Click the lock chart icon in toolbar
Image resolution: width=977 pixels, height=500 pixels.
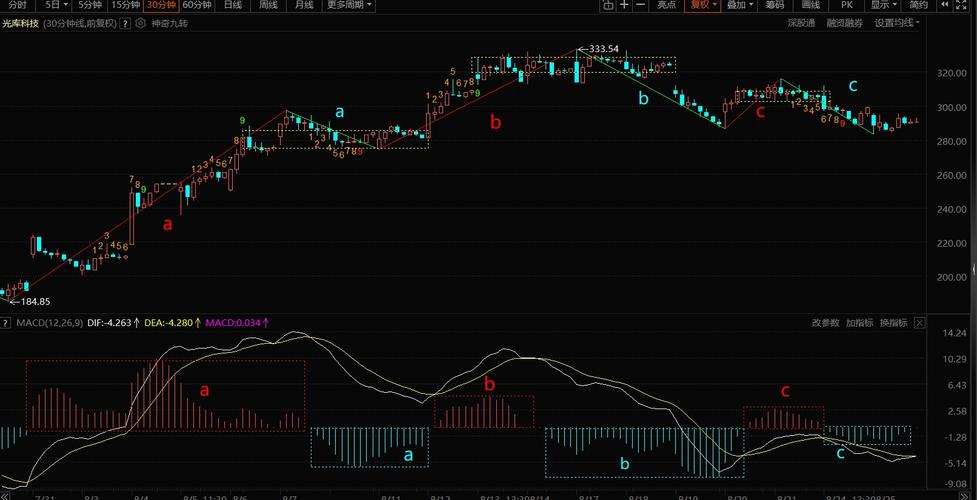click(x=608, y=5)
